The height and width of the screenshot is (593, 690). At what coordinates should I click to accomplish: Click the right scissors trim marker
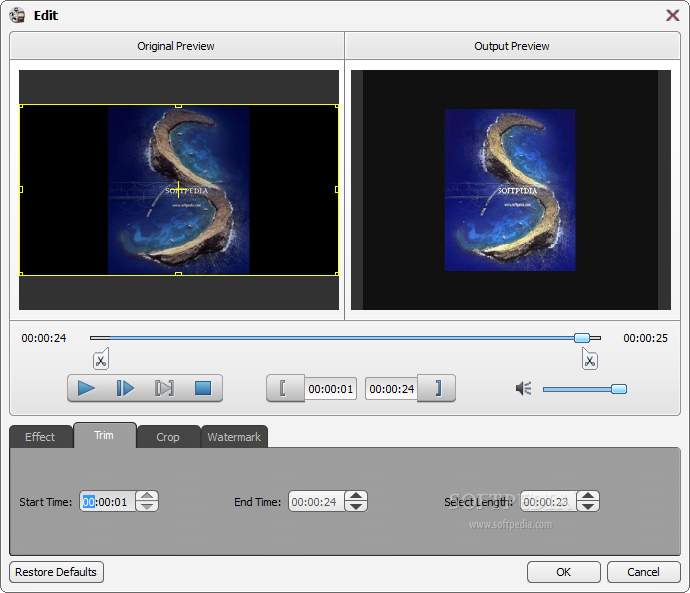click(x=590, y=359)
